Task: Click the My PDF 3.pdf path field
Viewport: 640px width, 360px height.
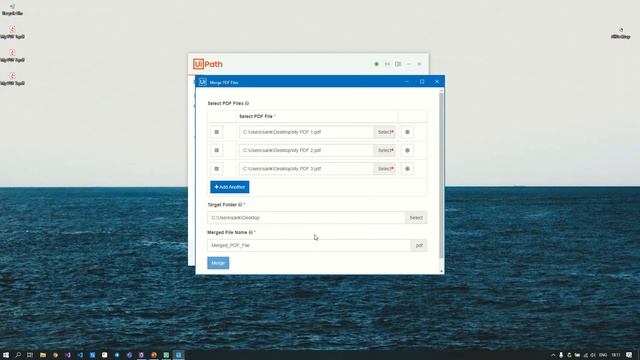Action: click(x=307, y=169)
